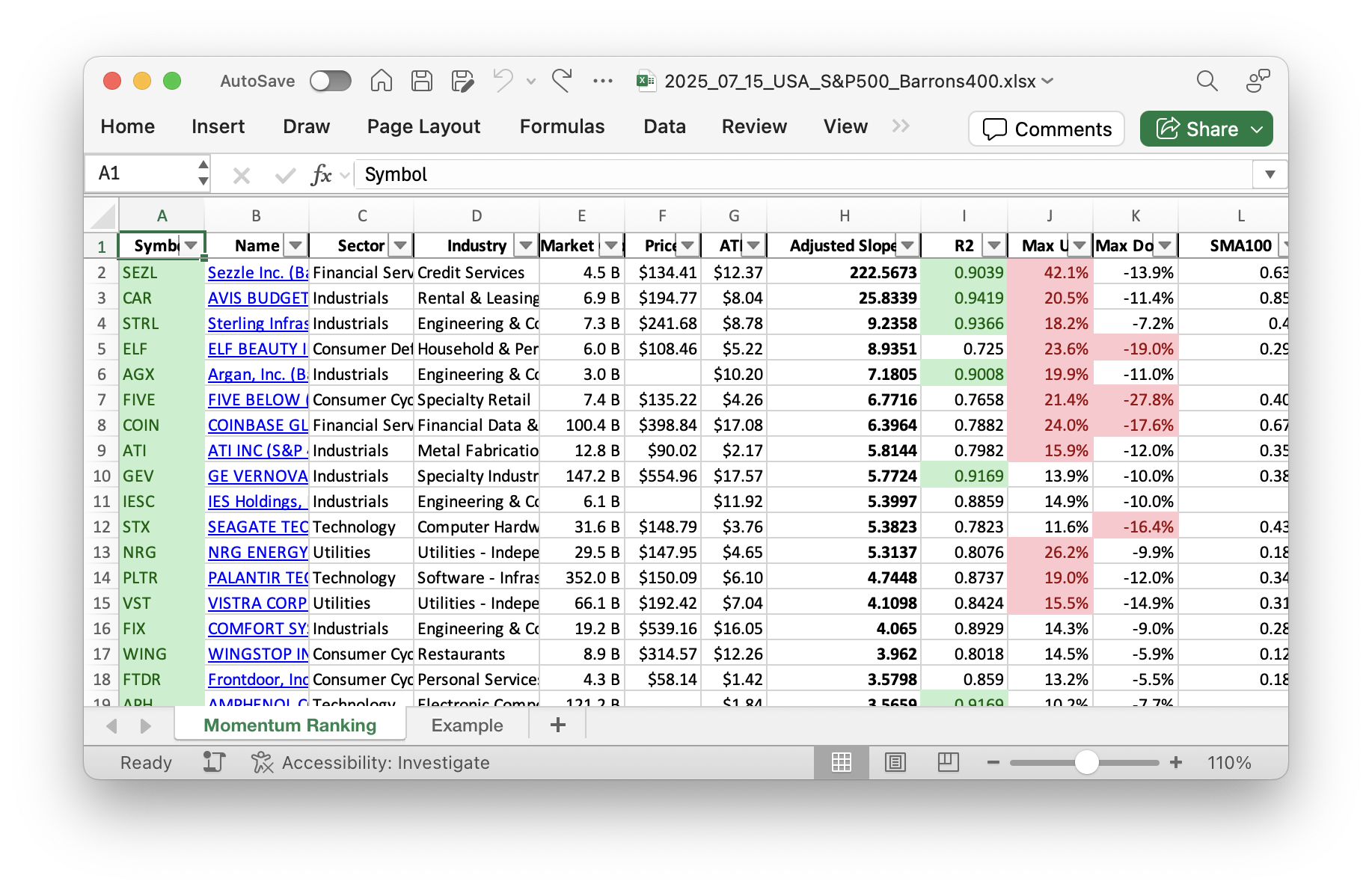Click the Redo arrow icon
This screenshot has height=890, width=1372.
(562, 81)
